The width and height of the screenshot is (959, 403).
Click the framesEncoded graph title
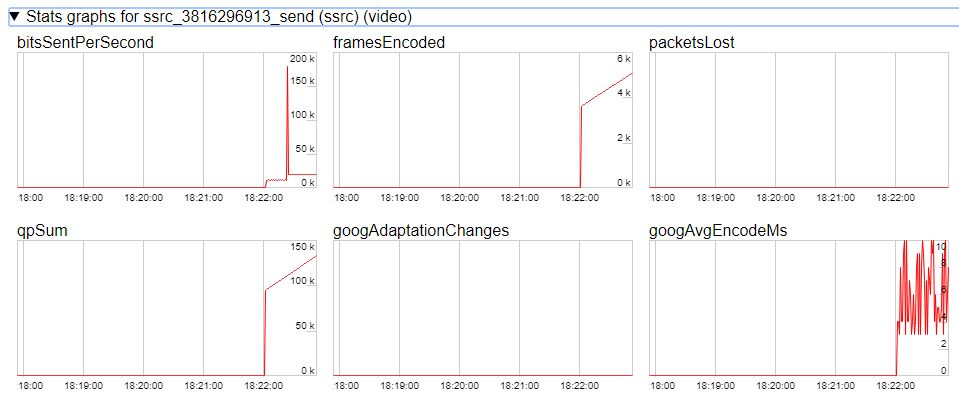click(389, 42)
